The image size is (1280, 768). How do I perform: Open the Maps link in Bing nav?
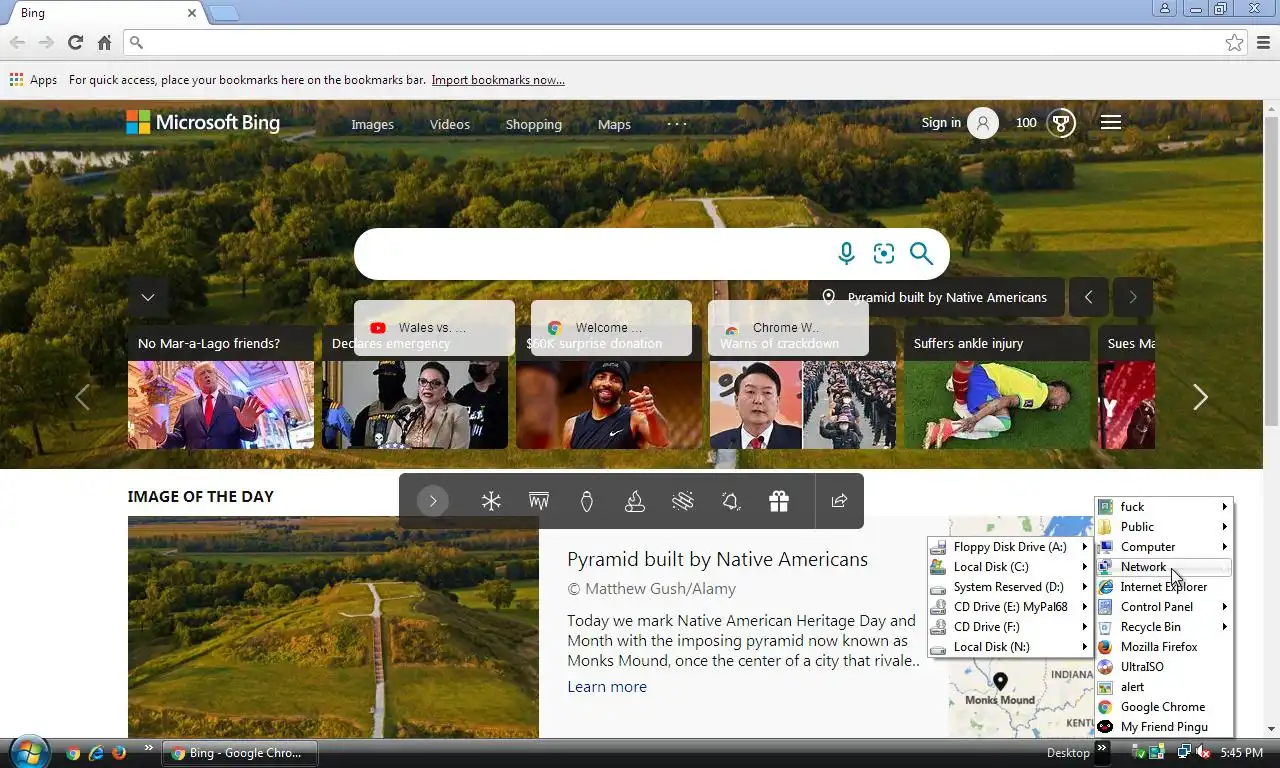614,124
